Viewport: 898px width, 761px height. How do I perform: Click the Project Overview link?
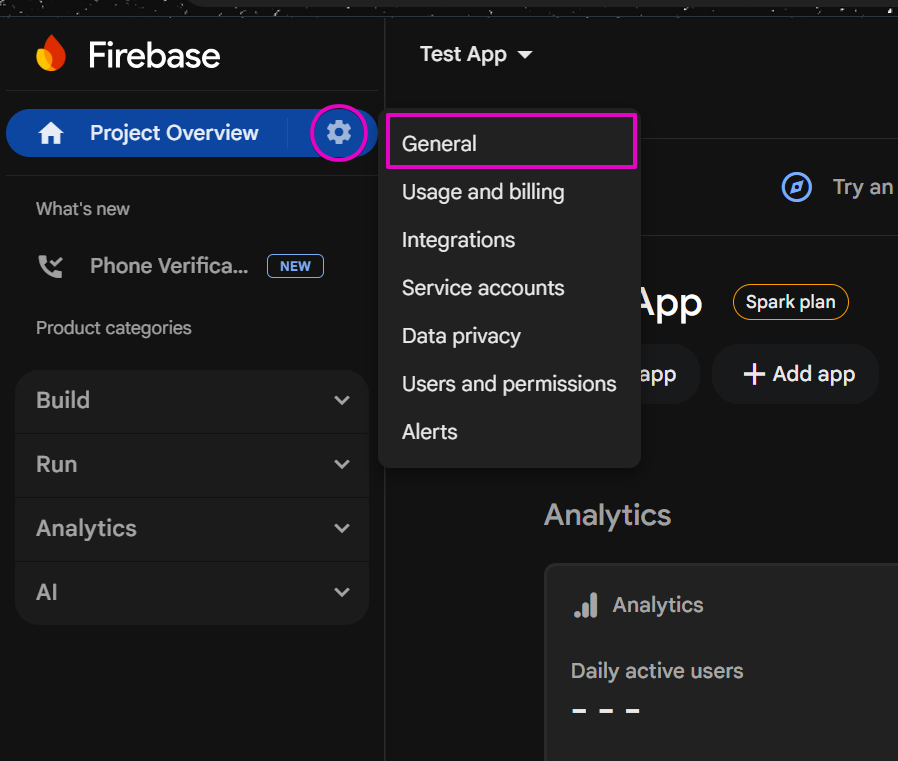[x=174, y=133]
